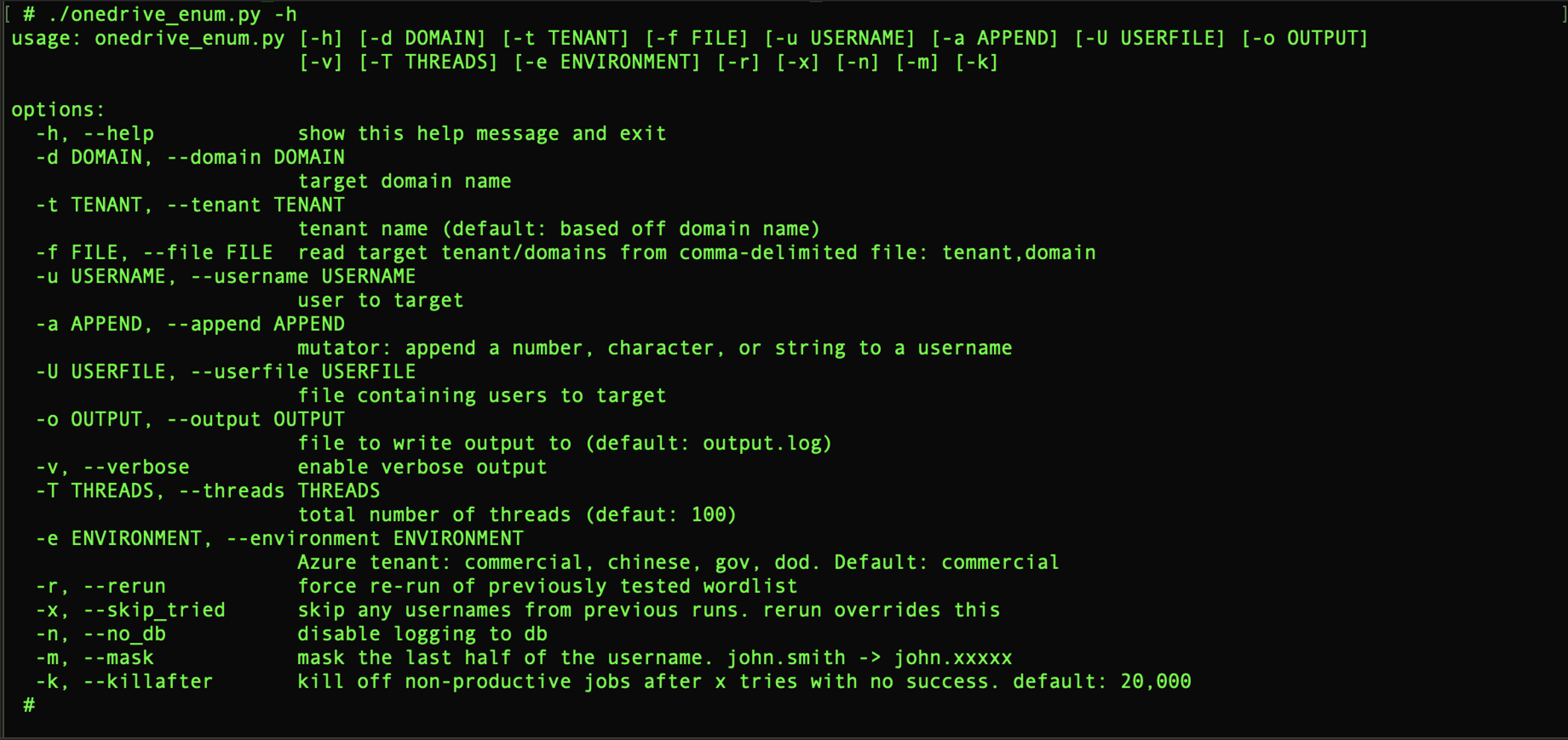
Task: Click the '-k, --killafter' option
Action: tap(124, 681)
